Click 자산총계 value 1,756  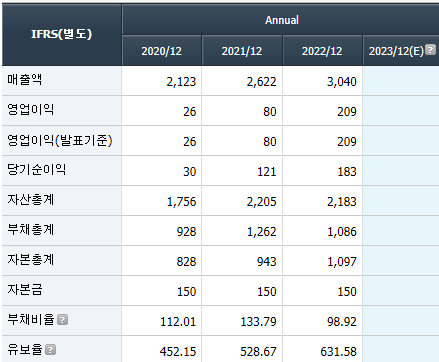click(181, 202)
